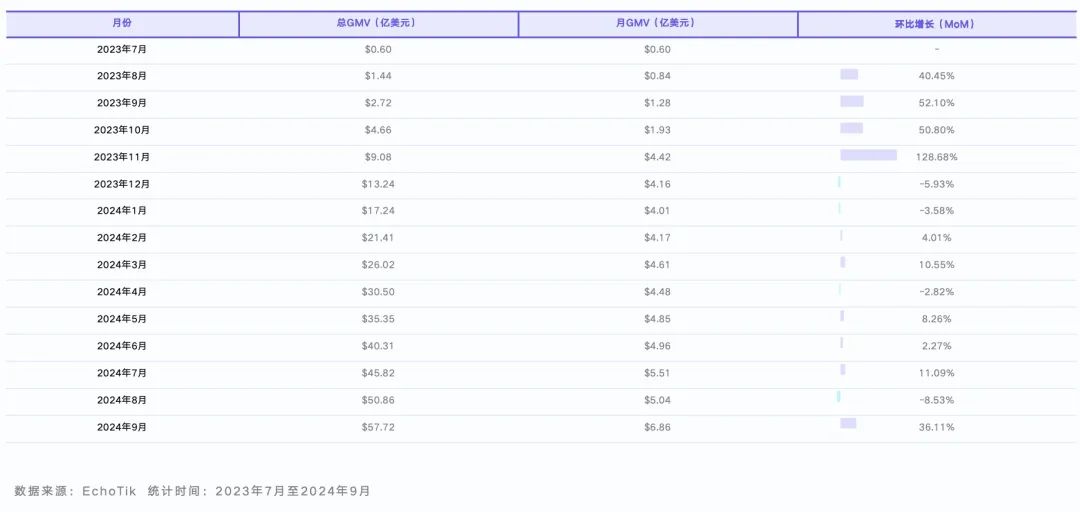The width and height of the screenshot is (1080, 512).
Task: Select the 2024年1月 row label
Action: tap(122, 211)
